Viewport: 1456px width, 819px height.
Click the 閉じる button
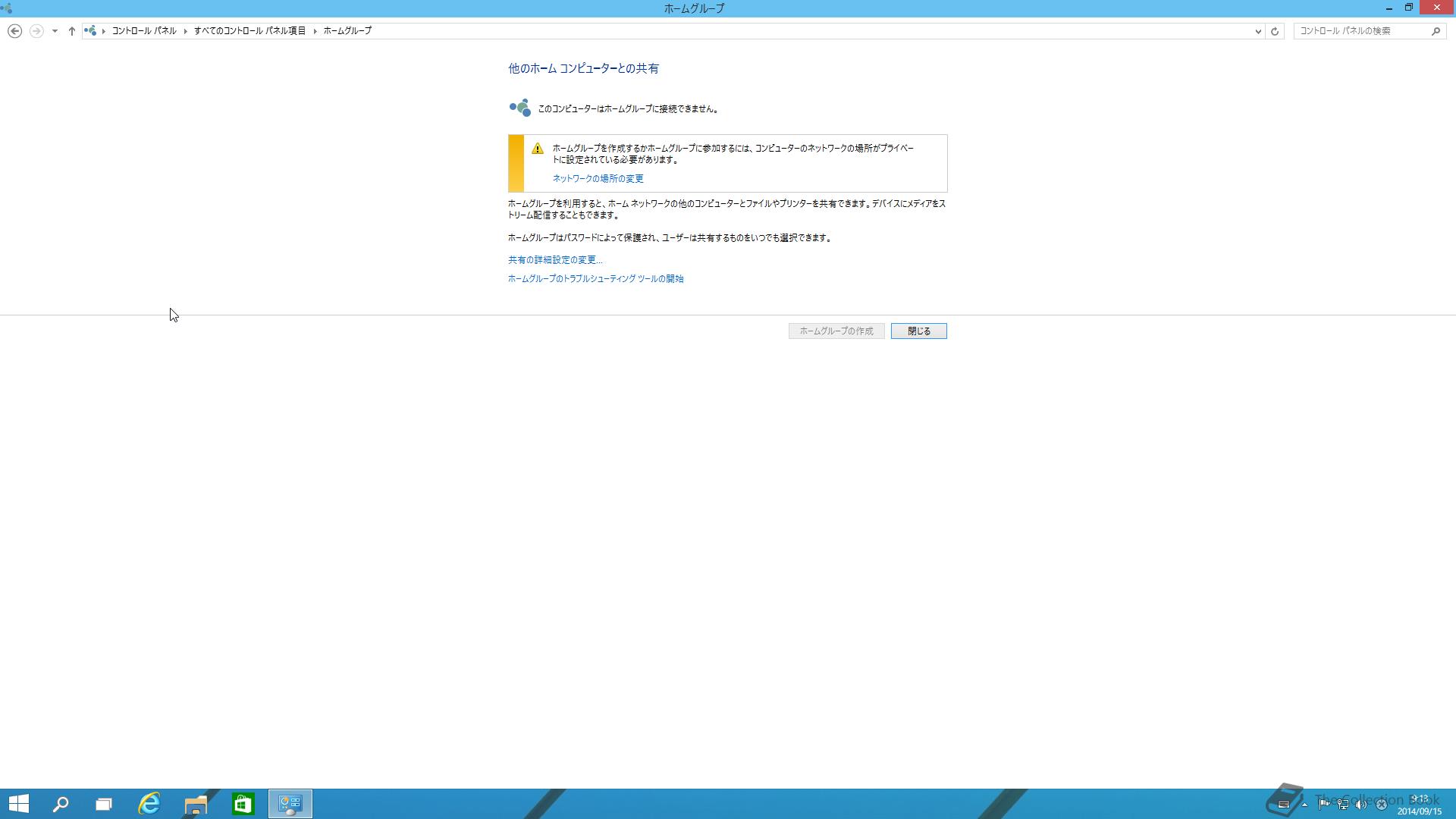[x=919, y=331]
